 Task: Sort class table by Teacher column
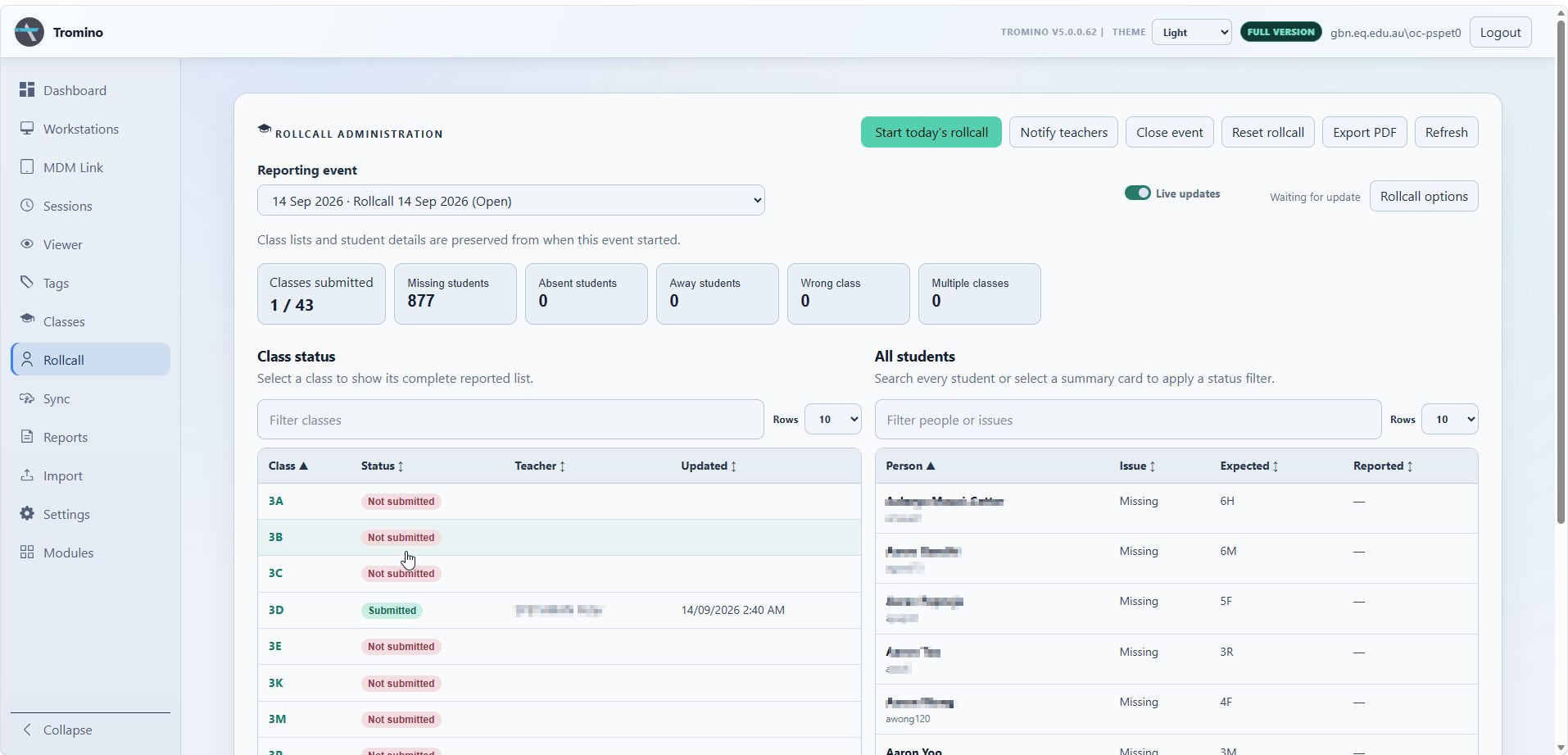540,466
